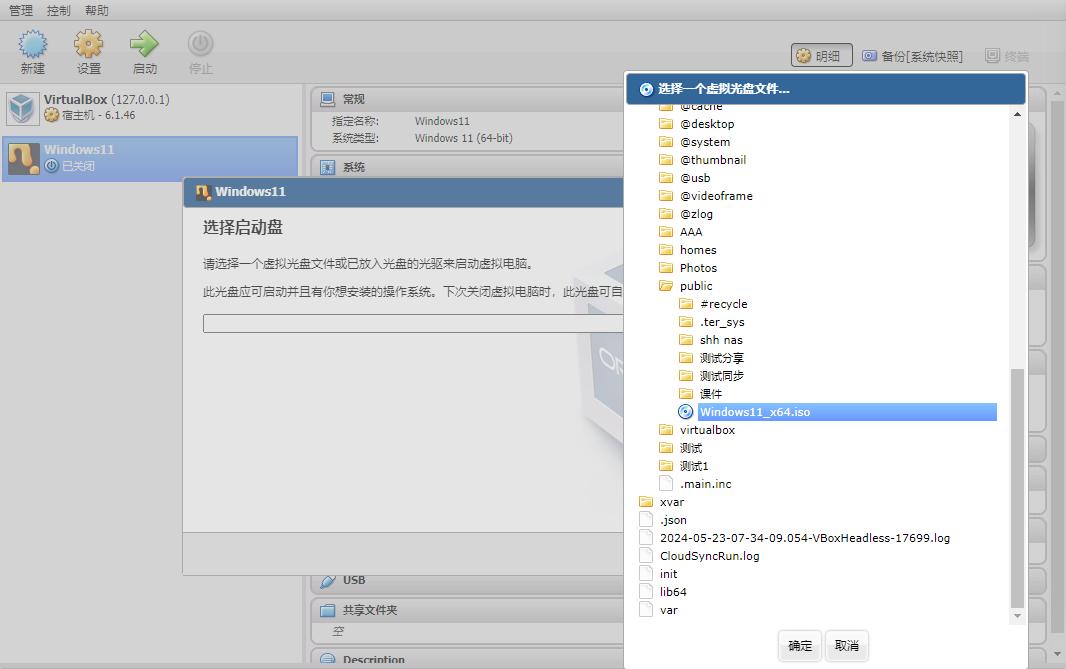Open the 管理 menu
Image resolution: width=1066 pixels, height=669 pixels.
(x=21, y=10)
